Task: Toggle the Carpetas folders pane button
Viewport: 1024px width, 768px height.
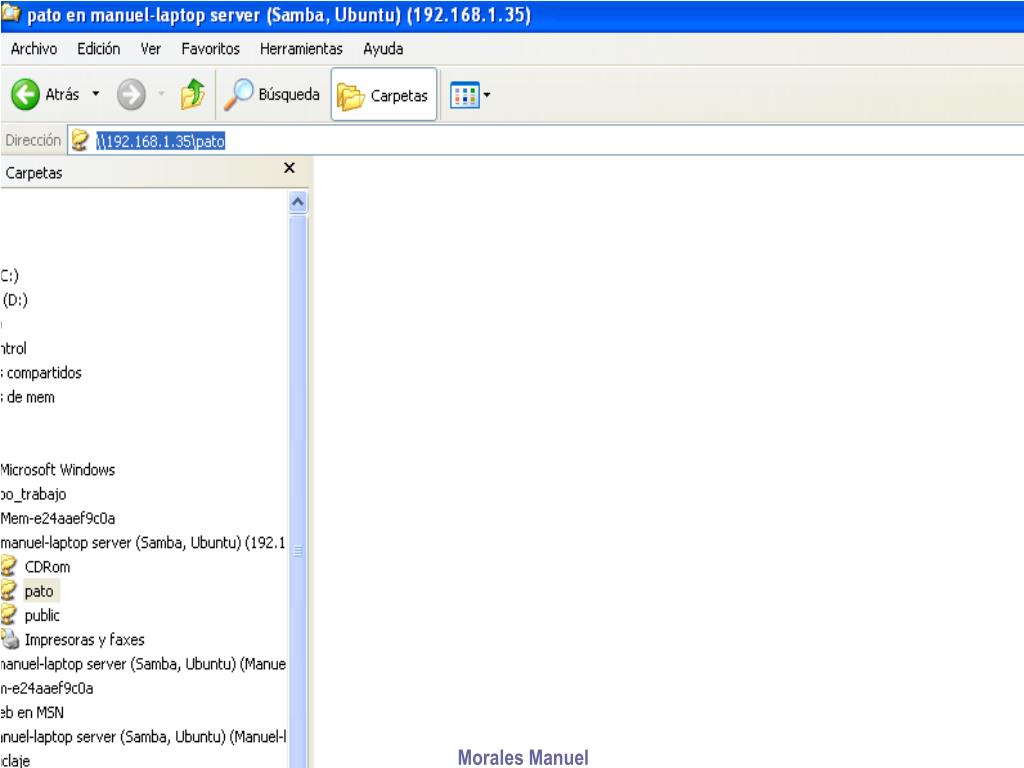Action: [x=383, y=95]
